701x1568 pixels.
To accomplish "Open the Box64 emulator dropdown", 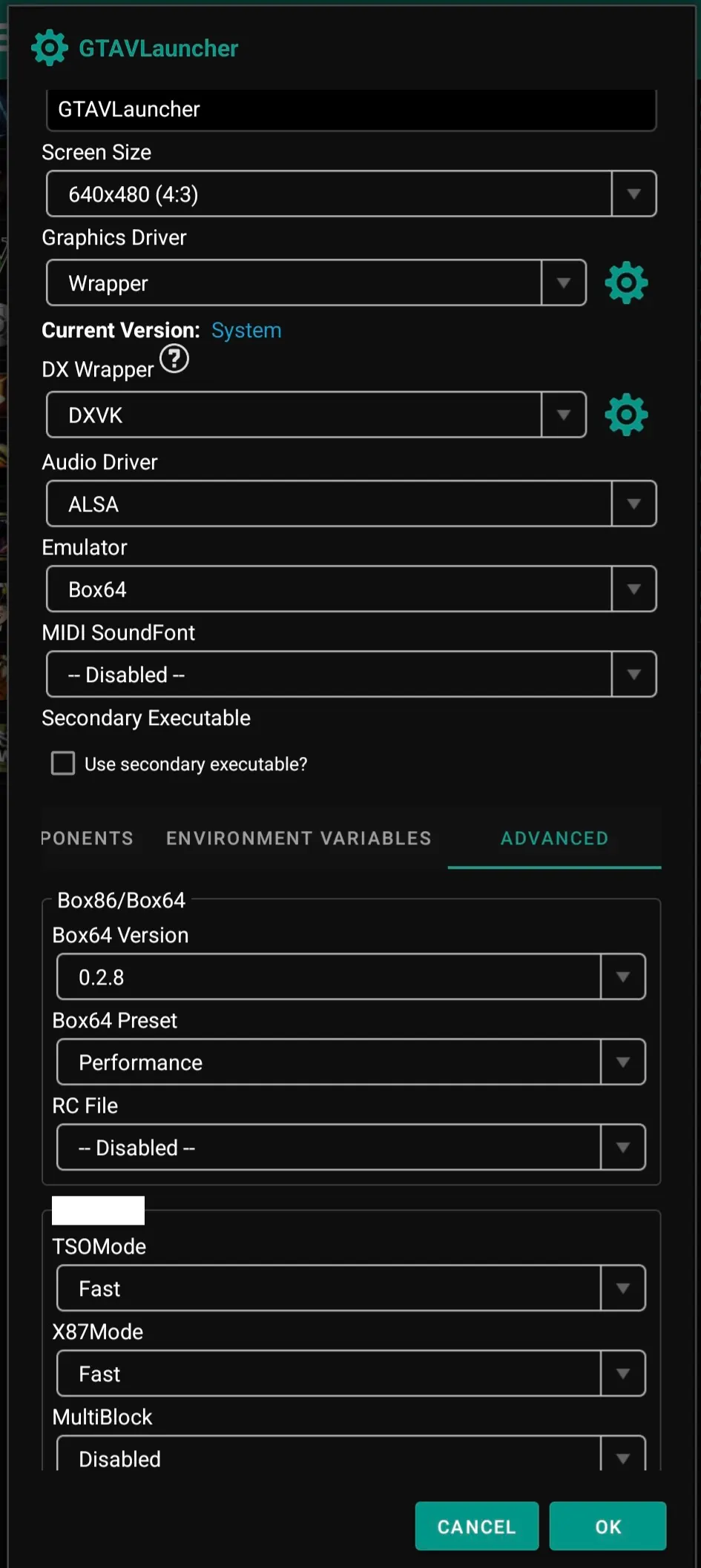I will pos(351,589).
